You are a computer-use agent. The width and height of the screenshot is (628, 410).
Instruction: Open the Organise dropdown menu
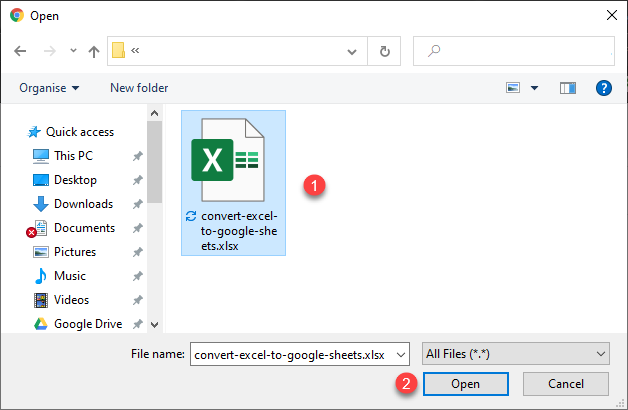[x=49, y=88]
